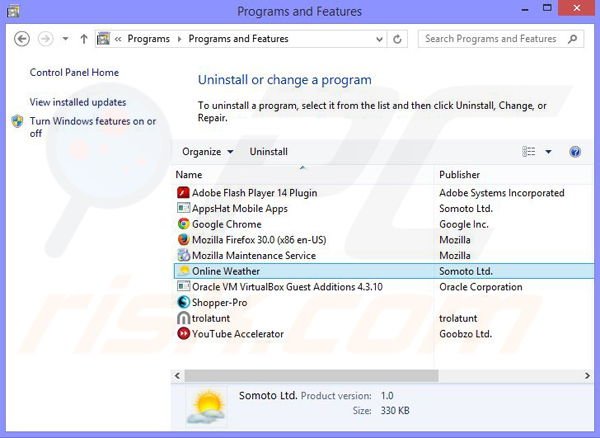
Task: Click the Adobe Flash Player icon
Action: tap(183, 192)
